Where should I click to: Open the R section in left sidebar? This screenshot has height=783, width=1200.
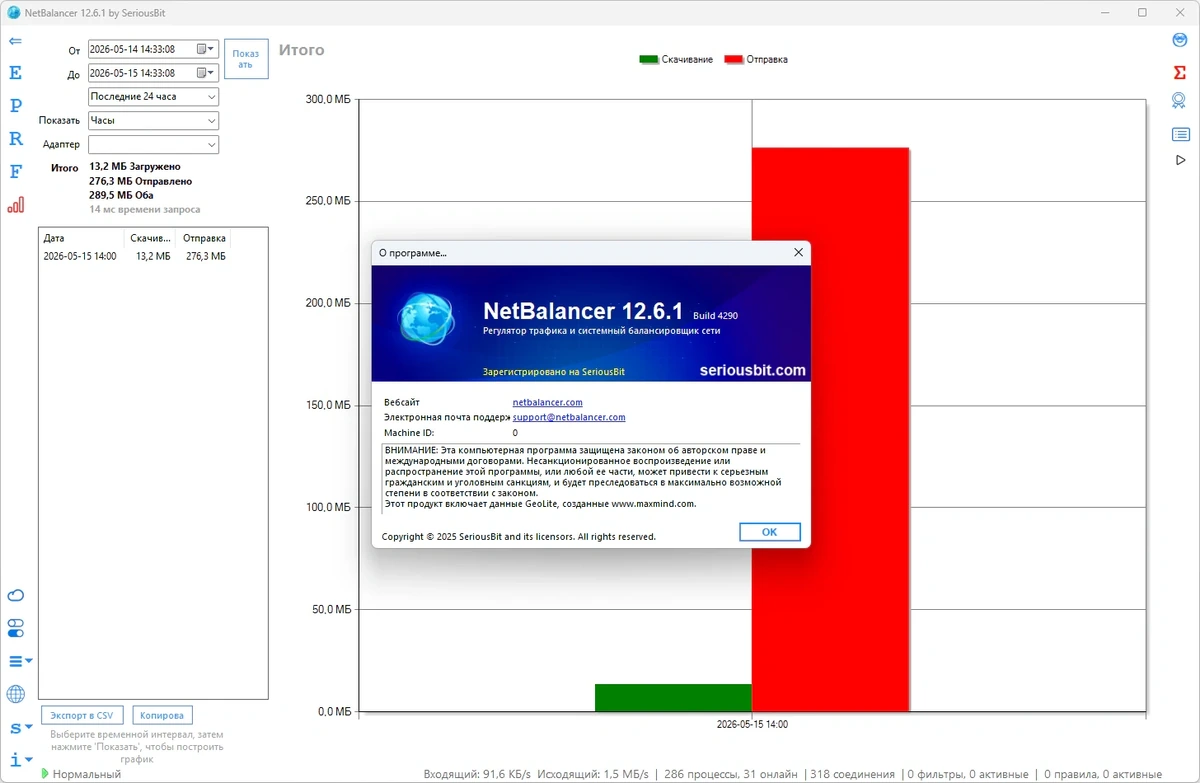tap(15, 138)
